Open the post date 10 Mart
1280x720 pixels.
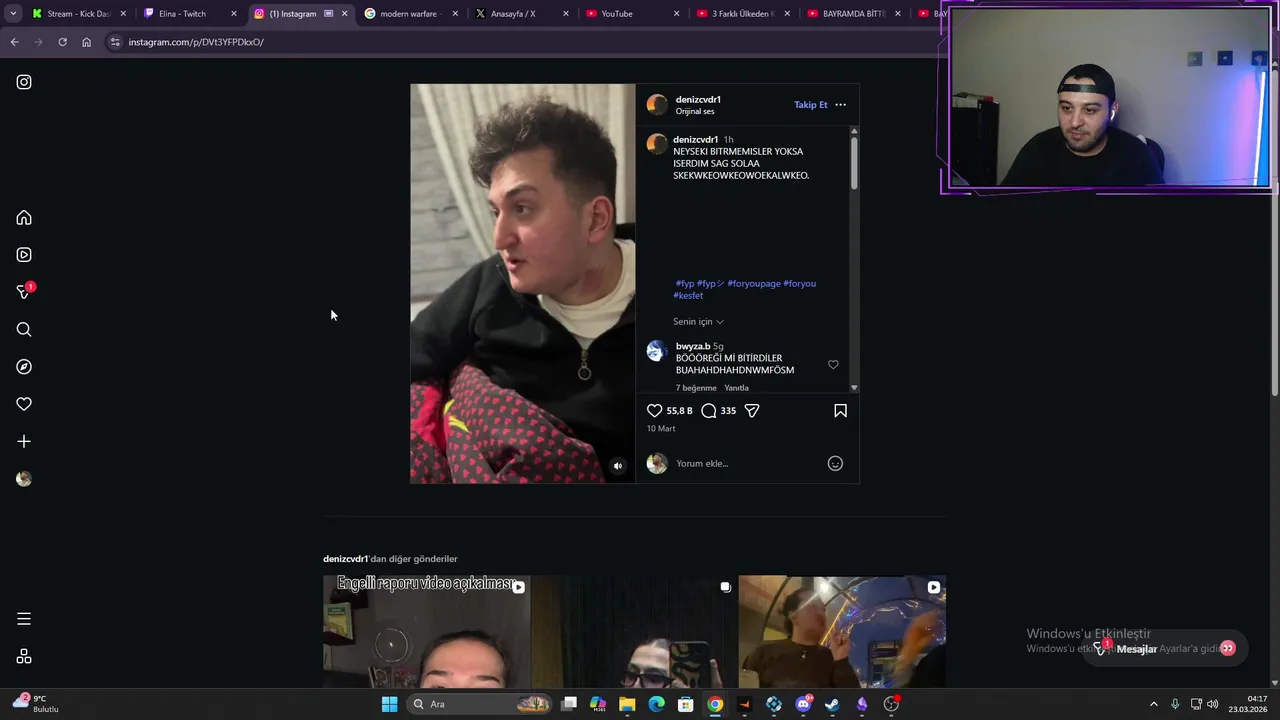661,429
